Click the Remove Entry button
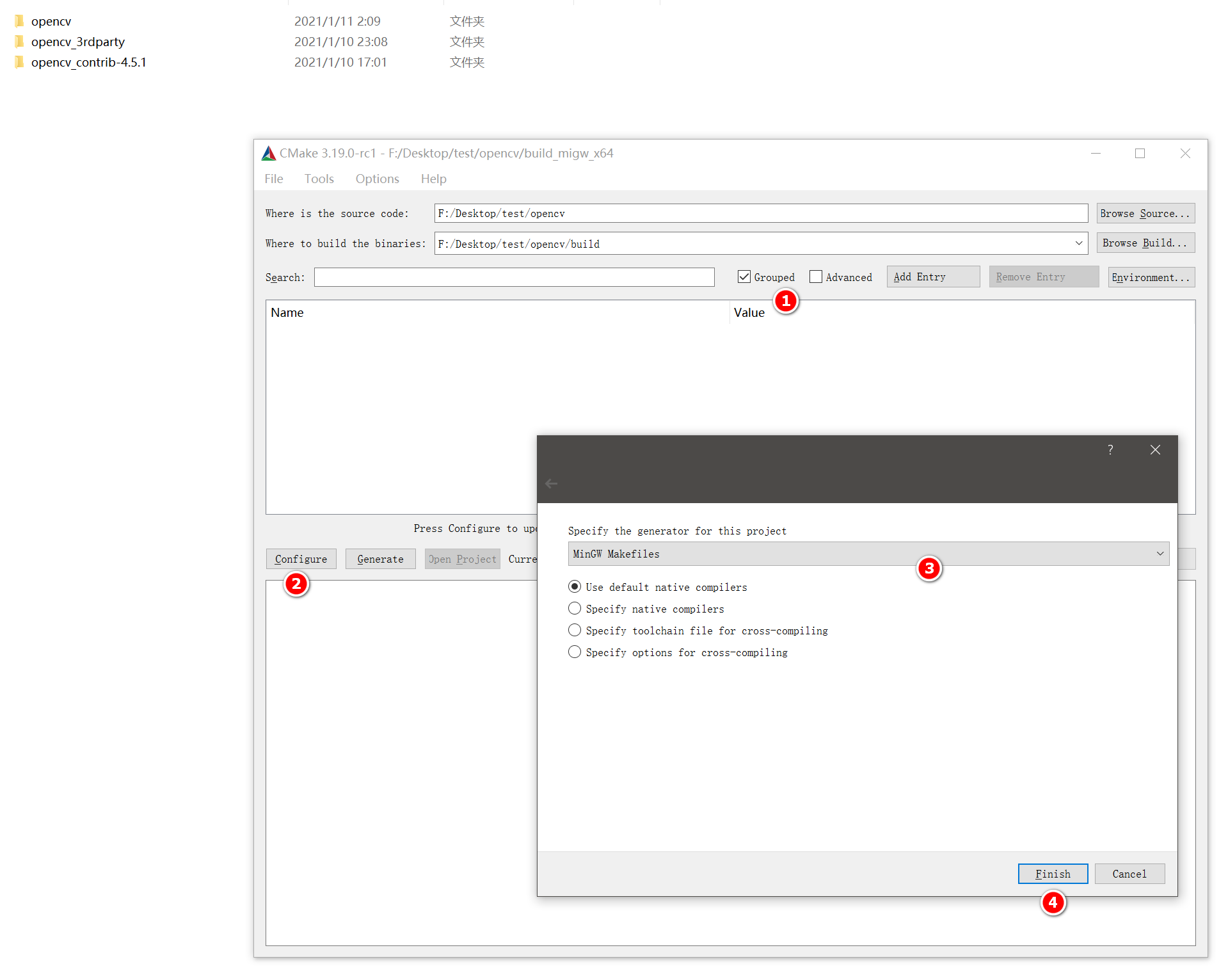Image resolution: width=1228 pixels, height=980 pixels. [x=1044, y=277]
